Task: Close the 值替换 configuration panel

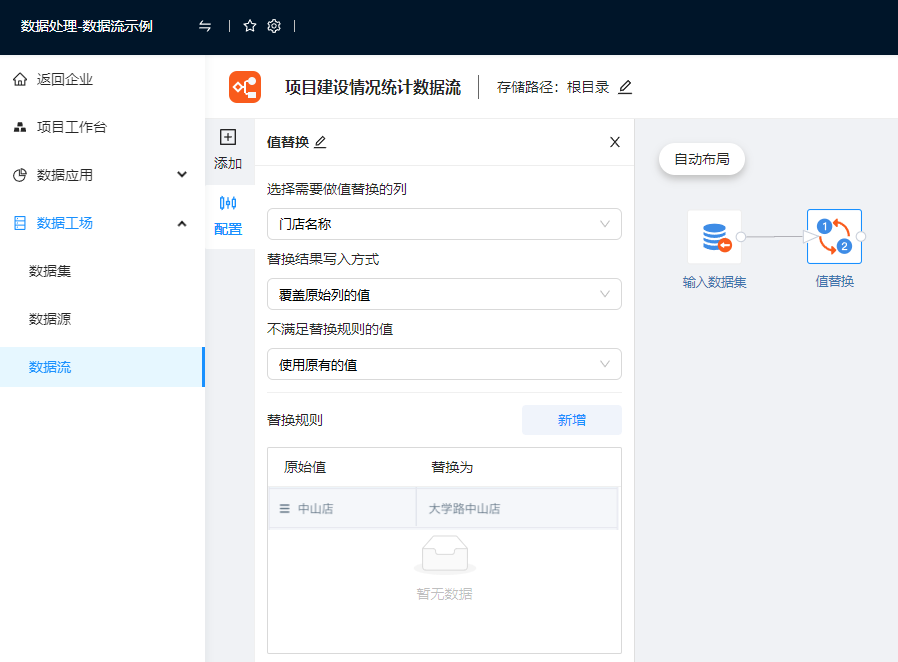Action: (615, 142)
